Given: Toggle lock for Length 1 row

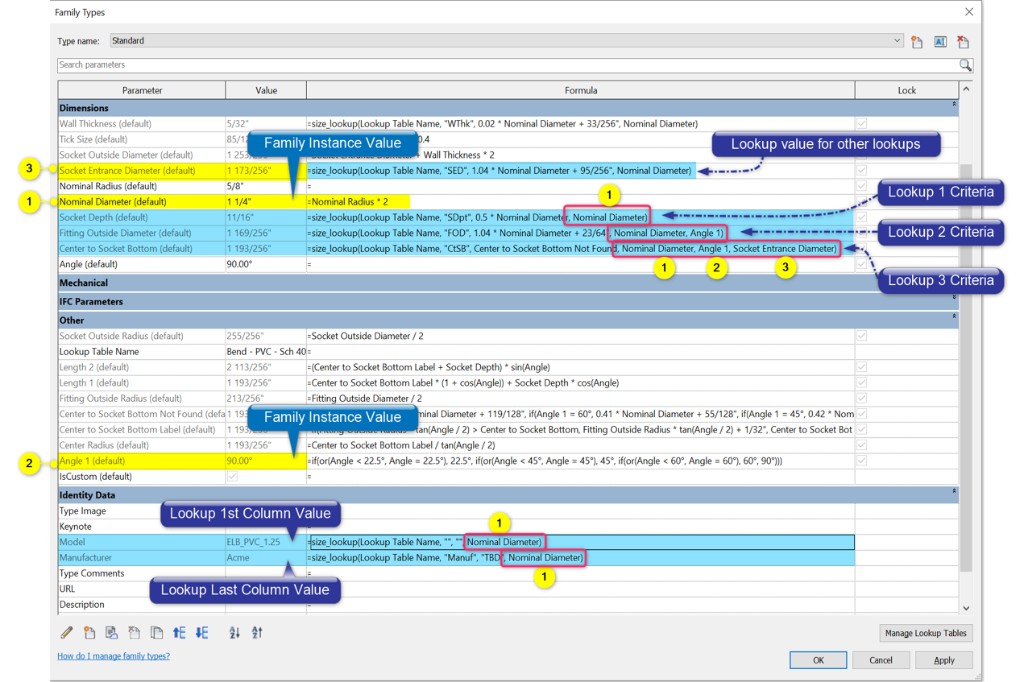Looking at the screenshot, I should (861, 383).
